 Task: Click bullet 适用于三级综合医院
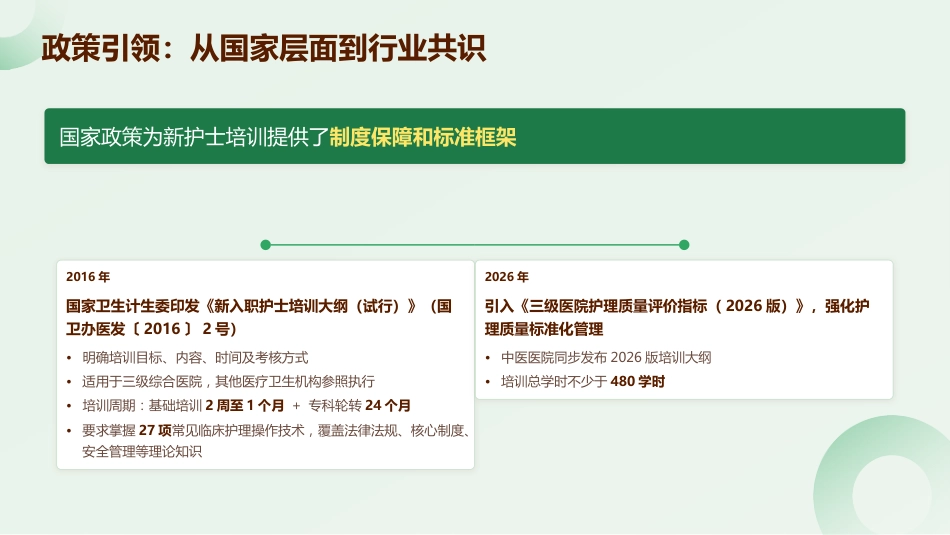pos(142,381)
